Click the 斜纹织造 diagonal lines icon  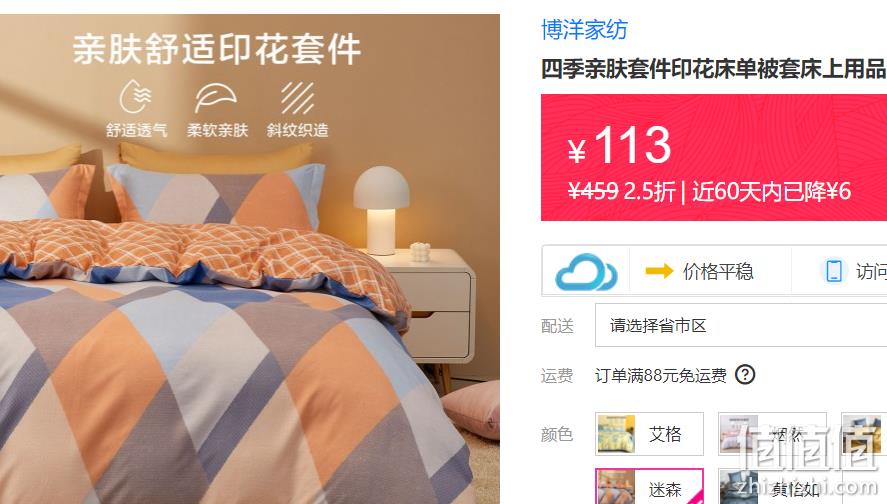[x=297, y=98]
